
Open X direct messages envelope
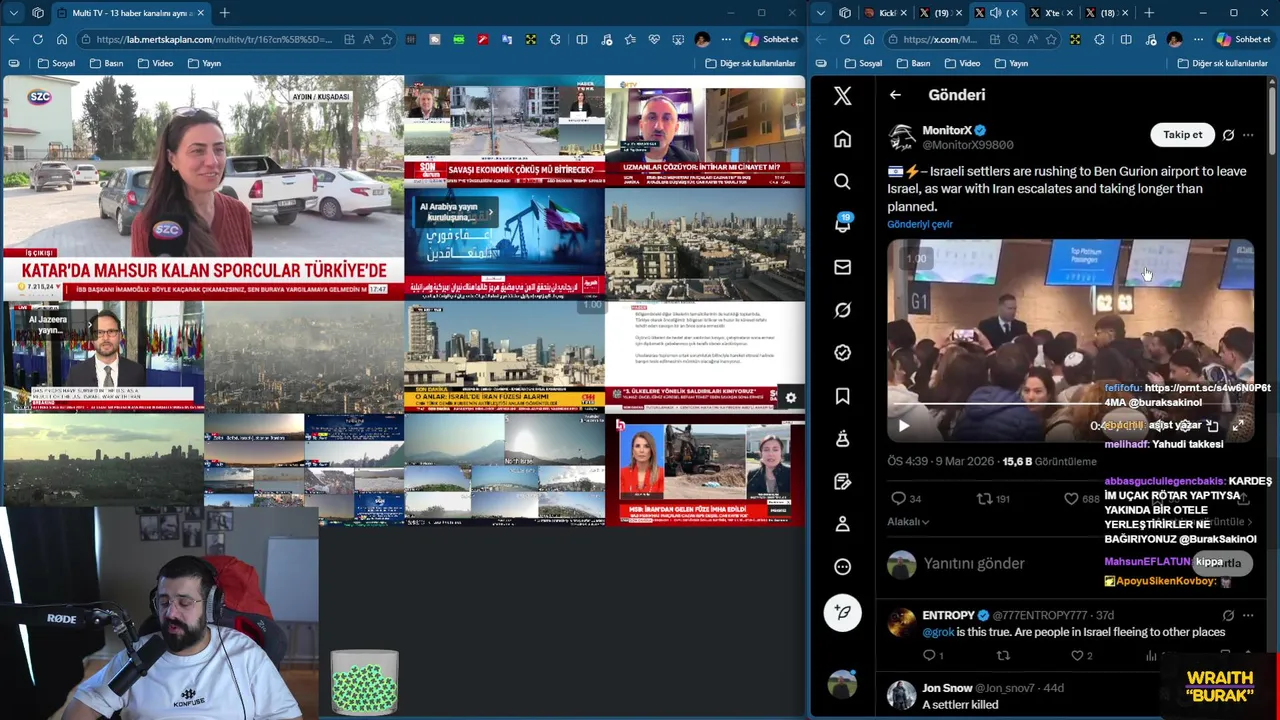point(842,267)
